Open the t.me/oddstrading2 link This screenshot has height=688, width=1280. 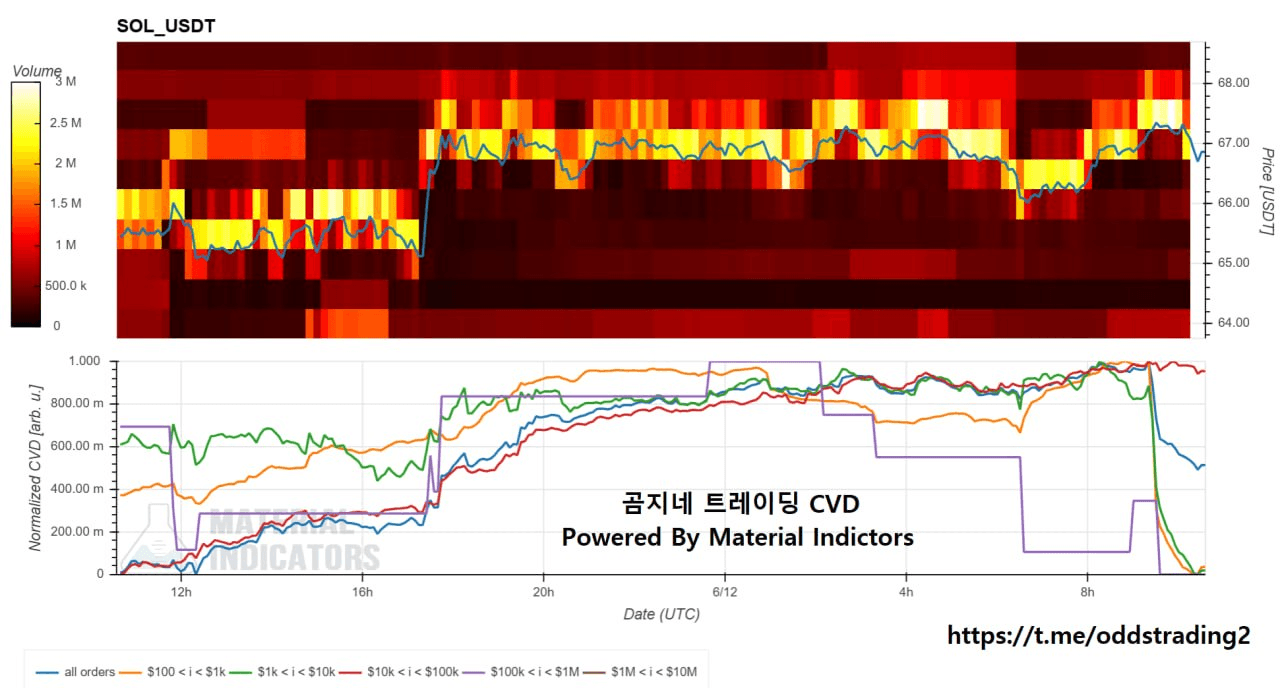1098,635
